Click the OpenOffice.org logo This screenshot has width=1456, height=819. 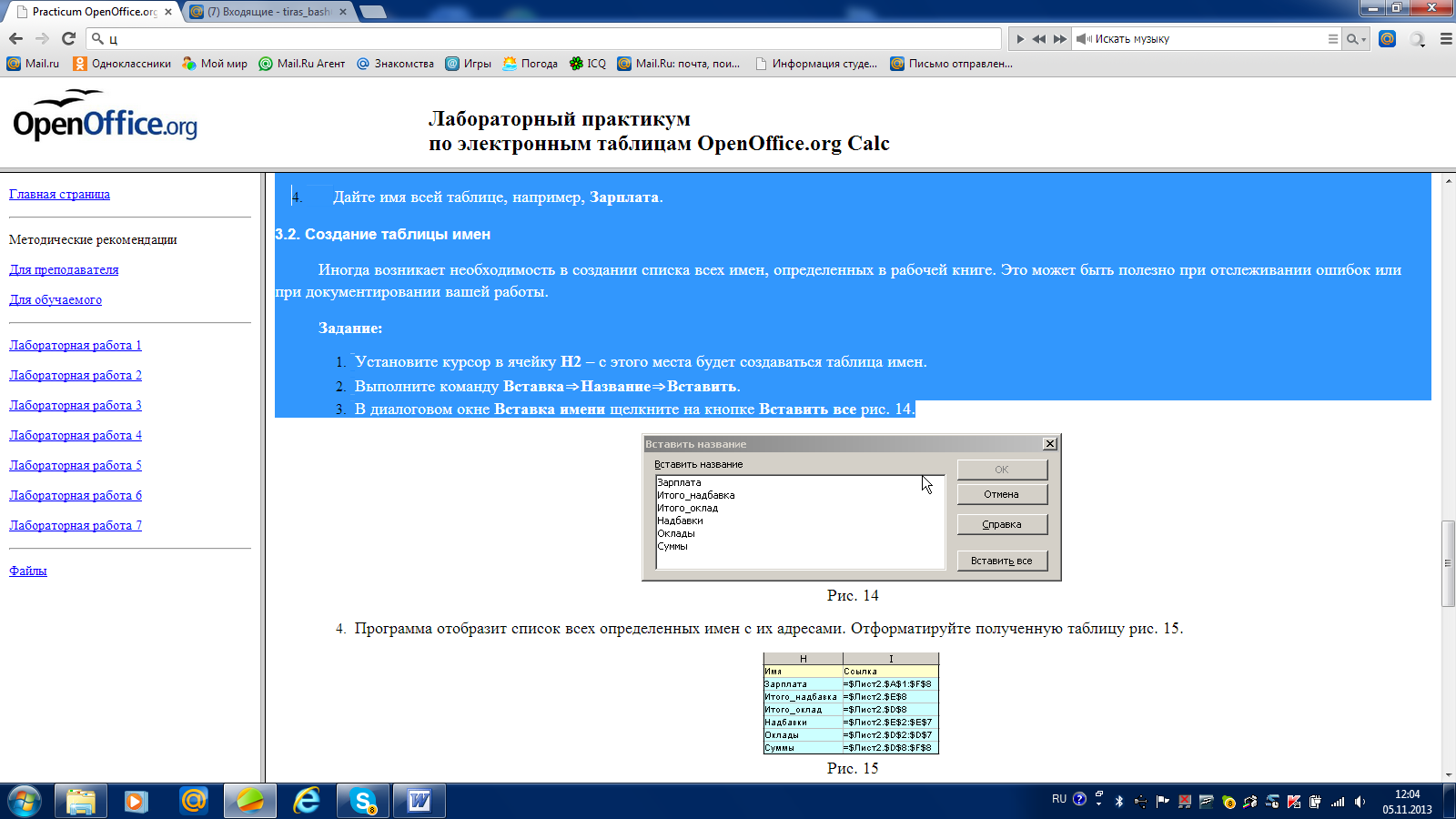[105, 116]
